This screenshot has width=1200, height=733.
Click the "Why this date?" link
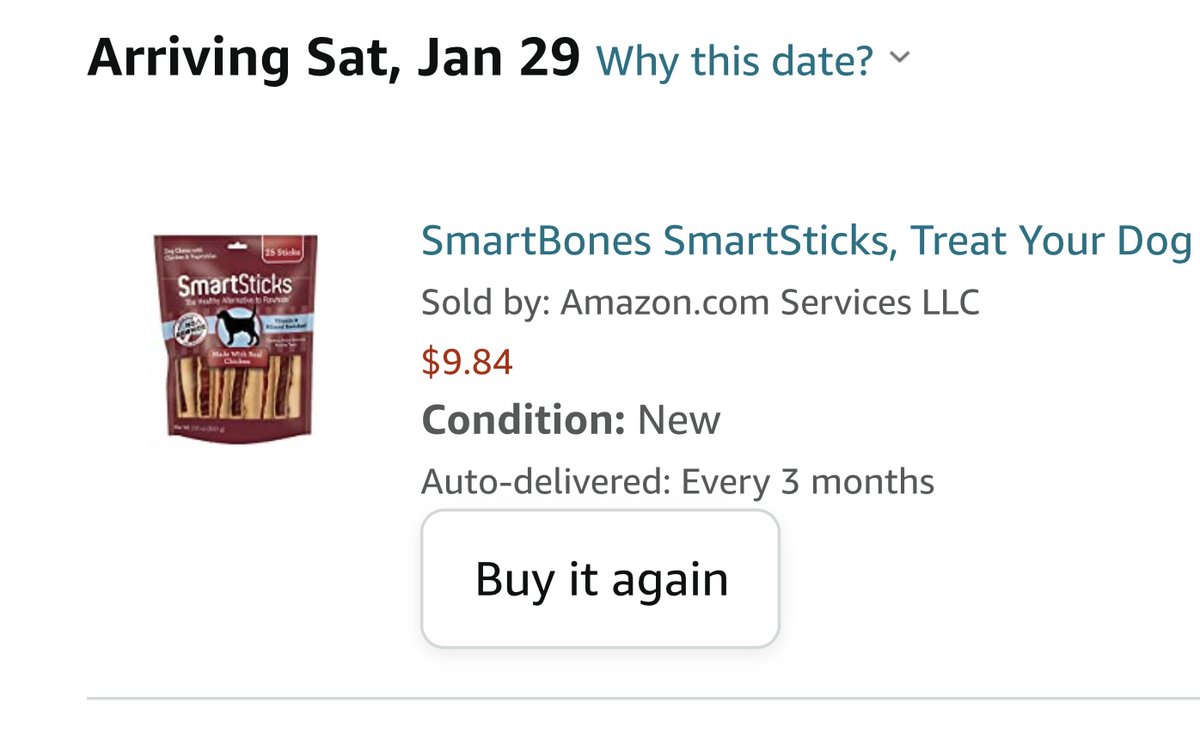coord(734,61)
